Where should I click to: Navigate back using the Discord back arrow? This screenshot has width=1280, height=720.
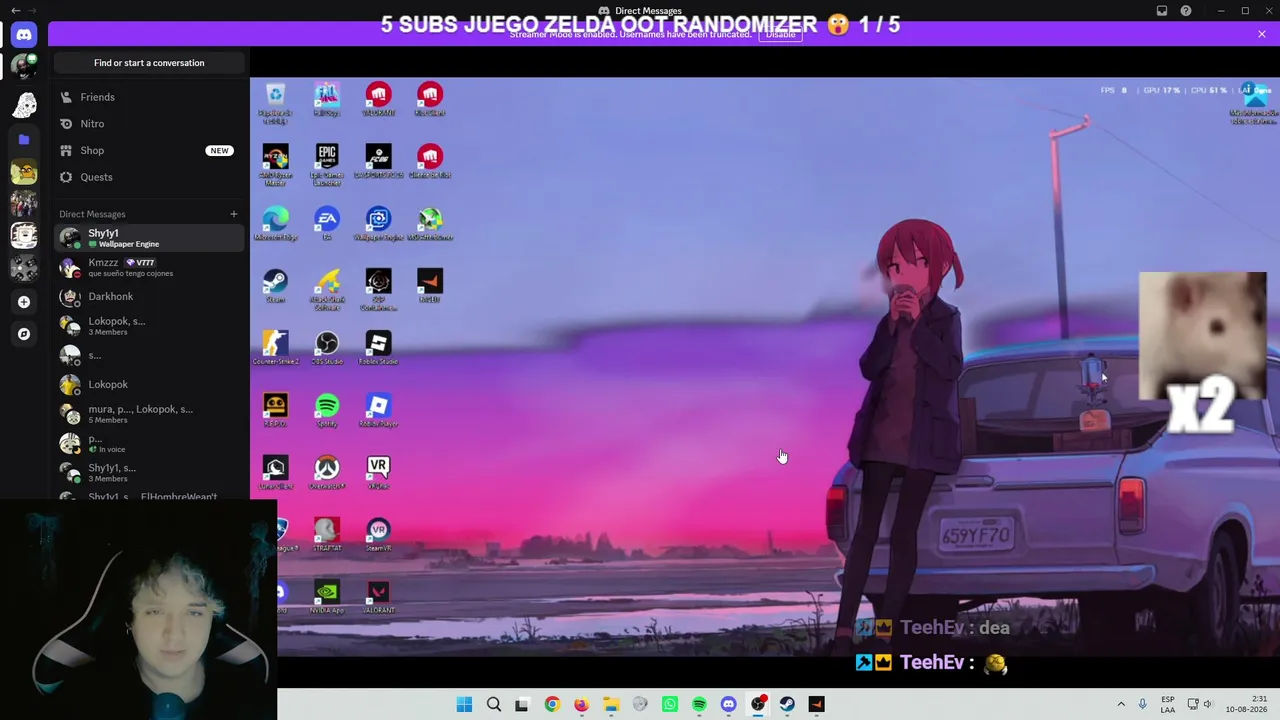15,10
